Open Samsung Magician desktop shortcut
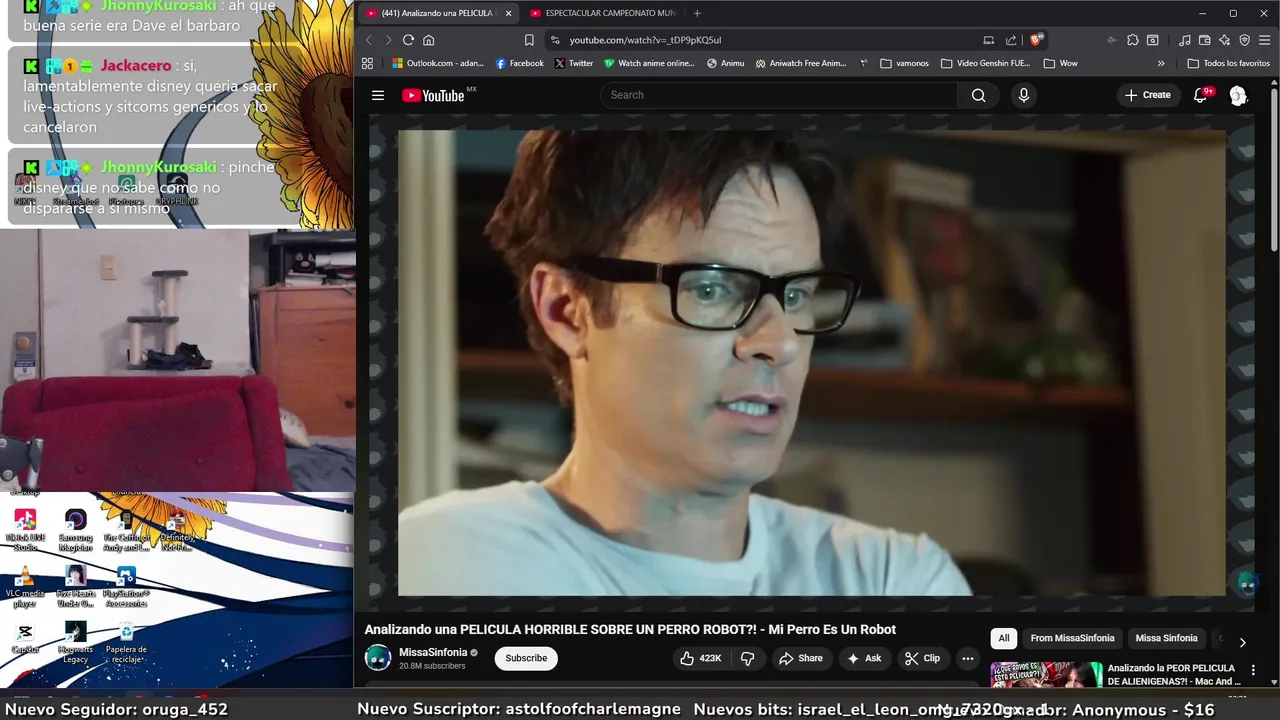This screenshot has height=720, width=1280. tap(76, 530)
